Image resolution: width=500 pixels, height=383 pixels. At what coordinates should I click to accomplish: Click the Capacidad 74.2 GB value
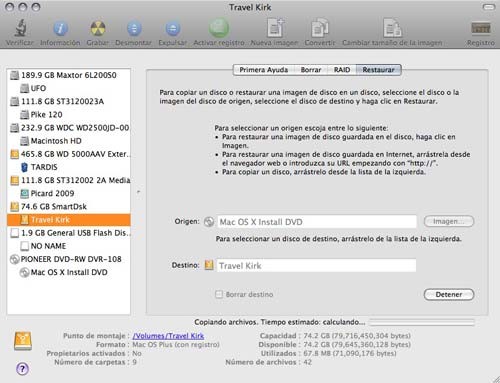(357, 336)
